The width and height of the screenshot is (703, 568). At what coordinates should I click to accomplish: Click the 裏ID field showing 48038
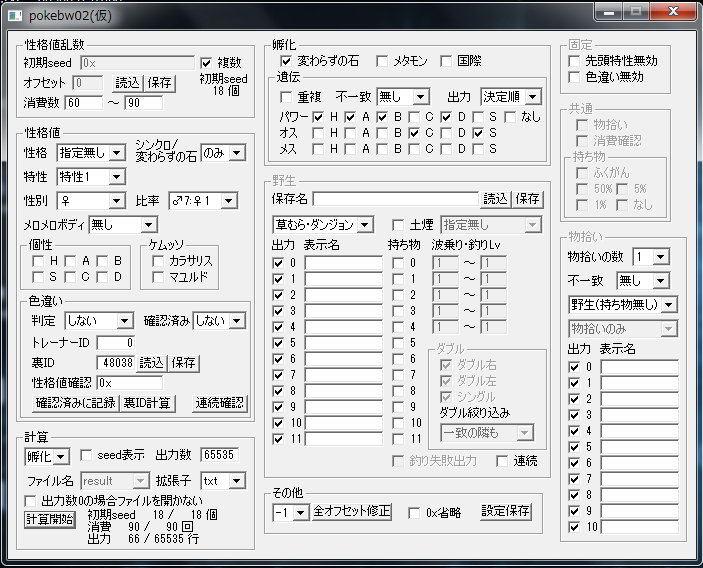[x=115, y=363]
